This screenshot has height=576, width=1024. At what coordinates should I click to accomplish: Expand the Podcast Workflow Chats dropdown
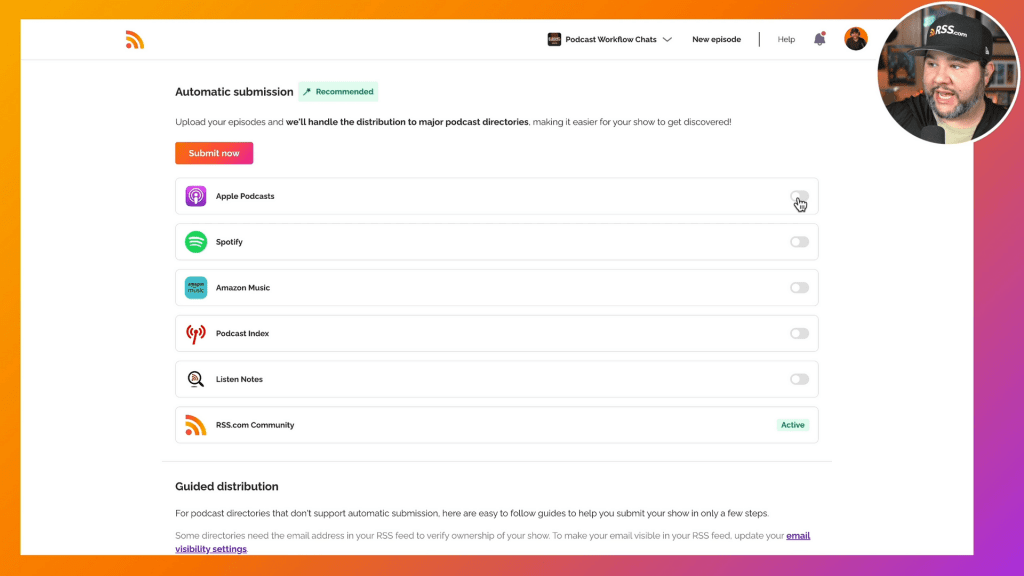667,40
